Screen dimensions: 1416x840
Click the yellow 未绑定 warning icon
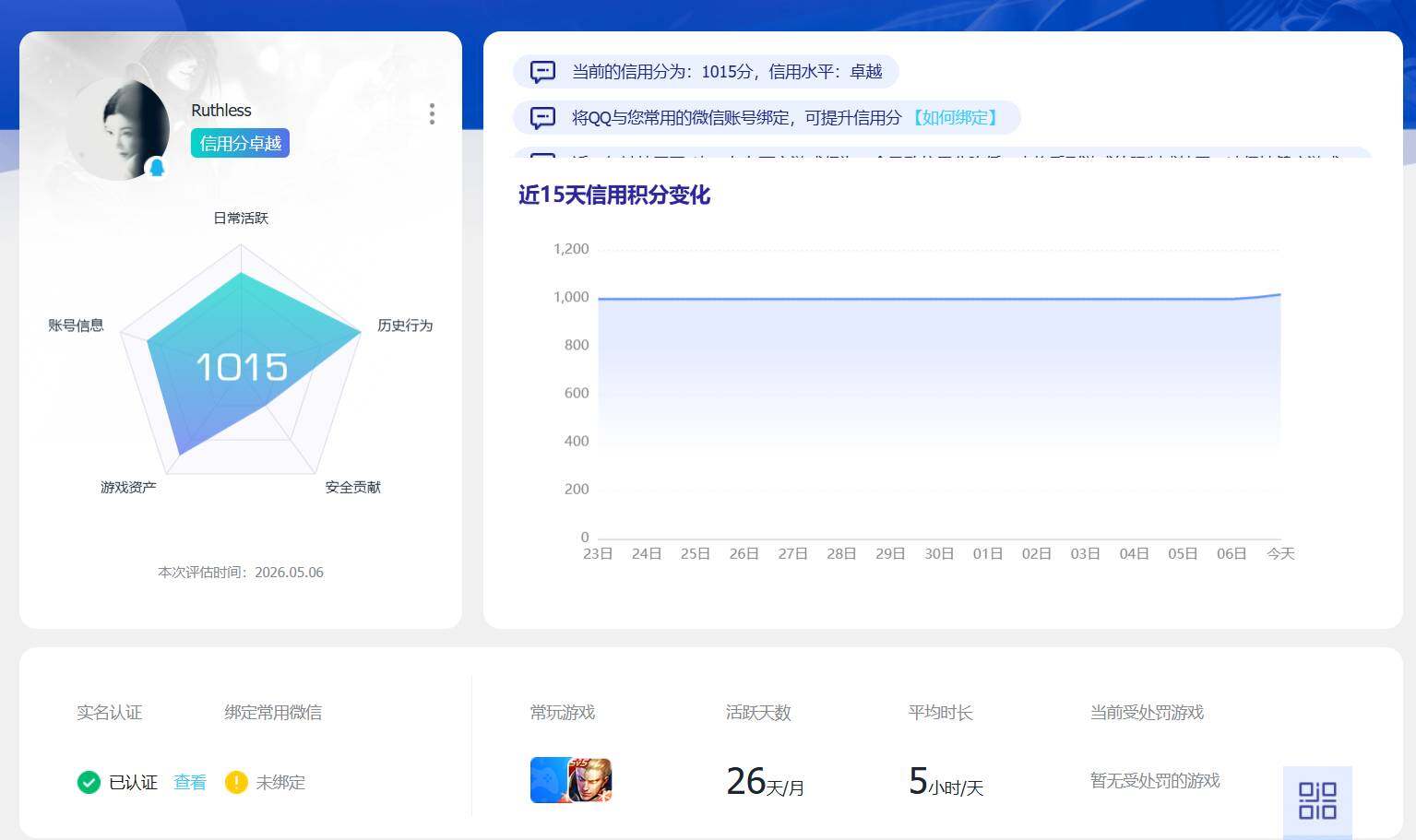coord(236,782)
